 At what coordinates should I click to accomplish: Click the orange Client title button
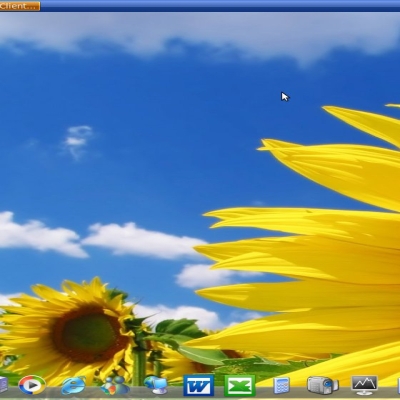click(20, 6)
